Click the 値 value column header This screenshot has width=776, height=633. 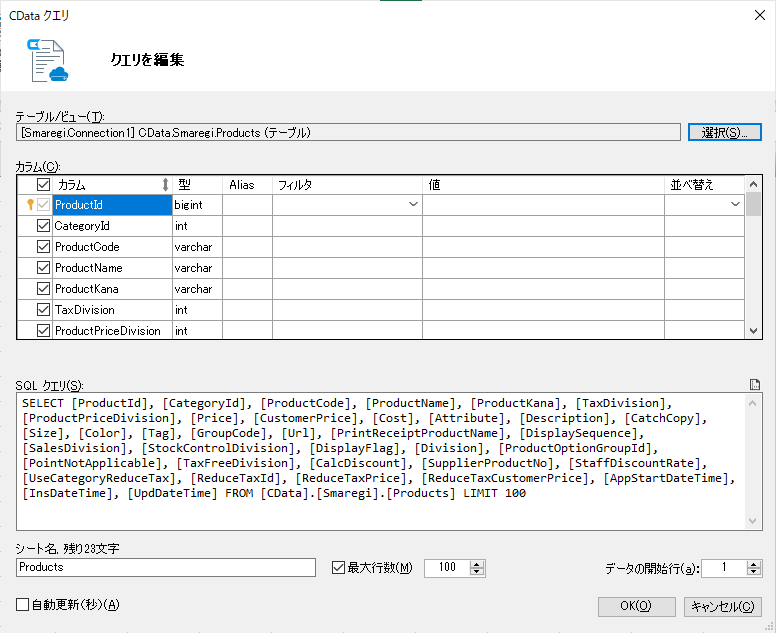tap(543, 185)
